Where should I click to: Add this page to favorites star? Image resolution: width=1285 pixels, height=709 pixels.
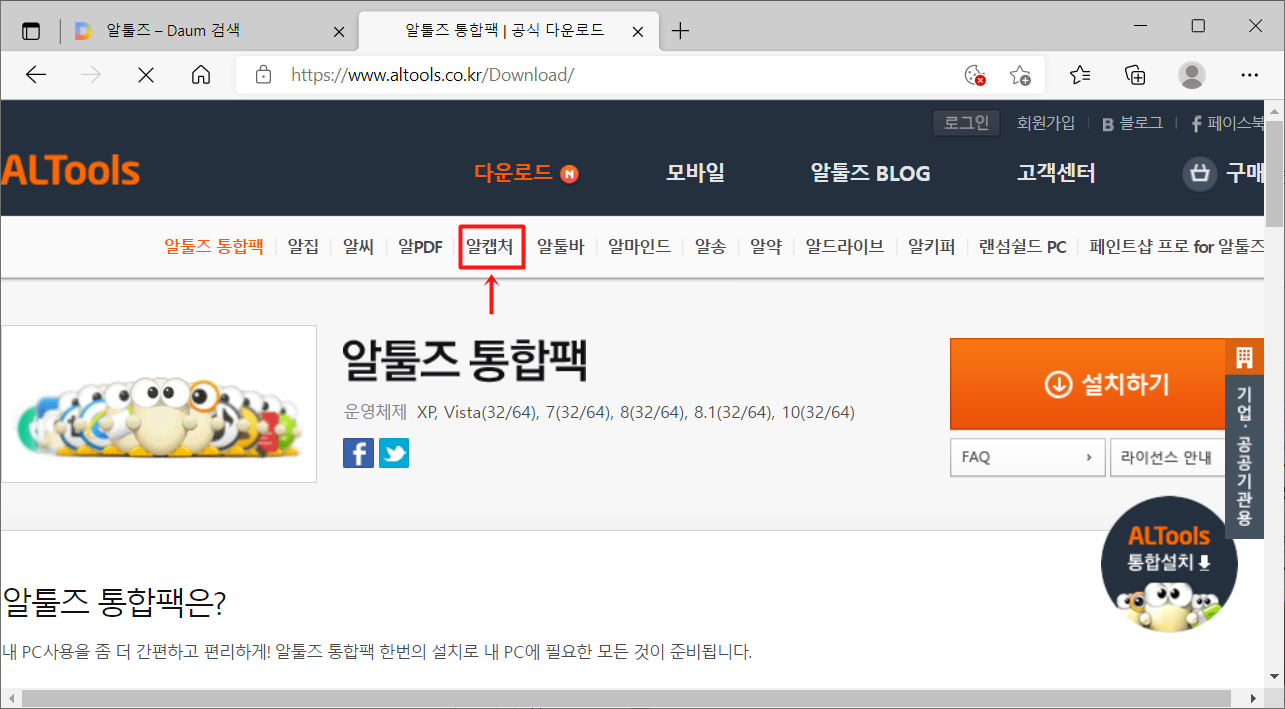pos(1020,75)
